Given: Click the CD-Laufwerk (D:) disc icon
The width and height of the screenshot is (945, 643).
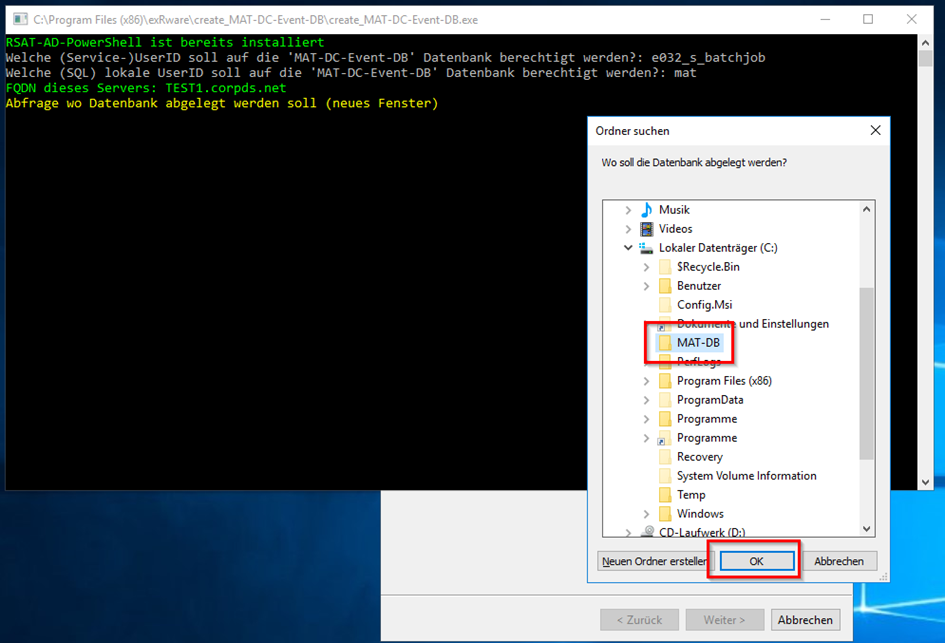Looking at the screenshot, I should (647, 532).
